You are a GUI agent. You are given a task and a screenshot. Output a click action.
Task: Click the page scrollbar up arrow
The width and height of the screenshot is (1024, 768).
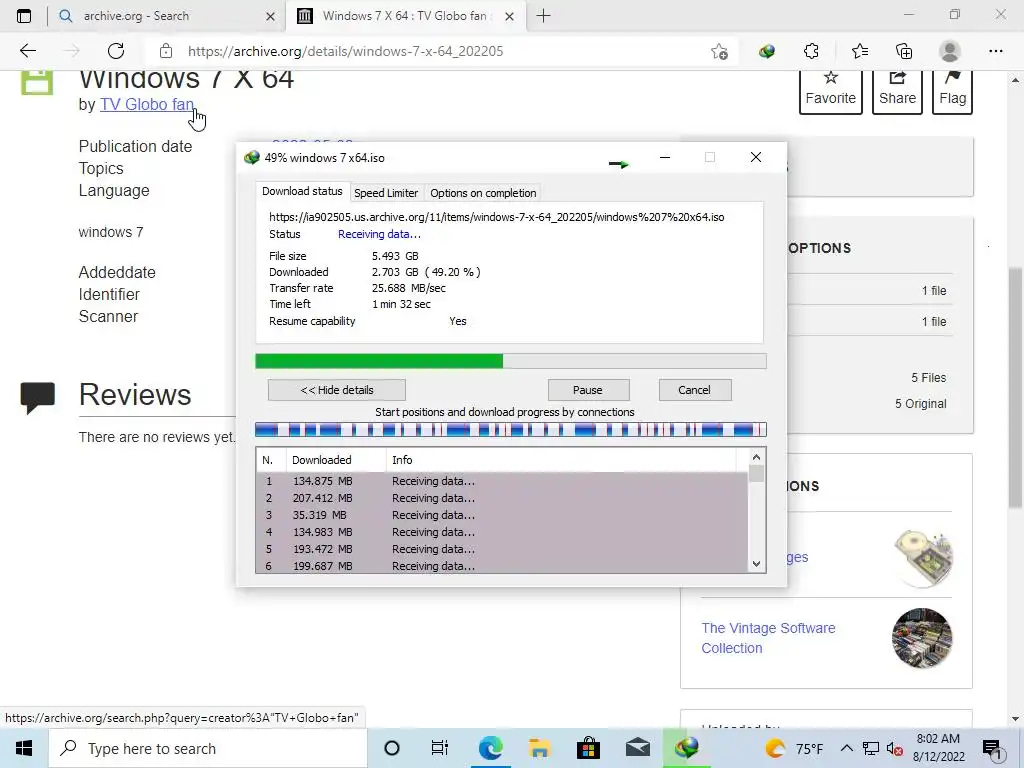[x=1015, y=80]
